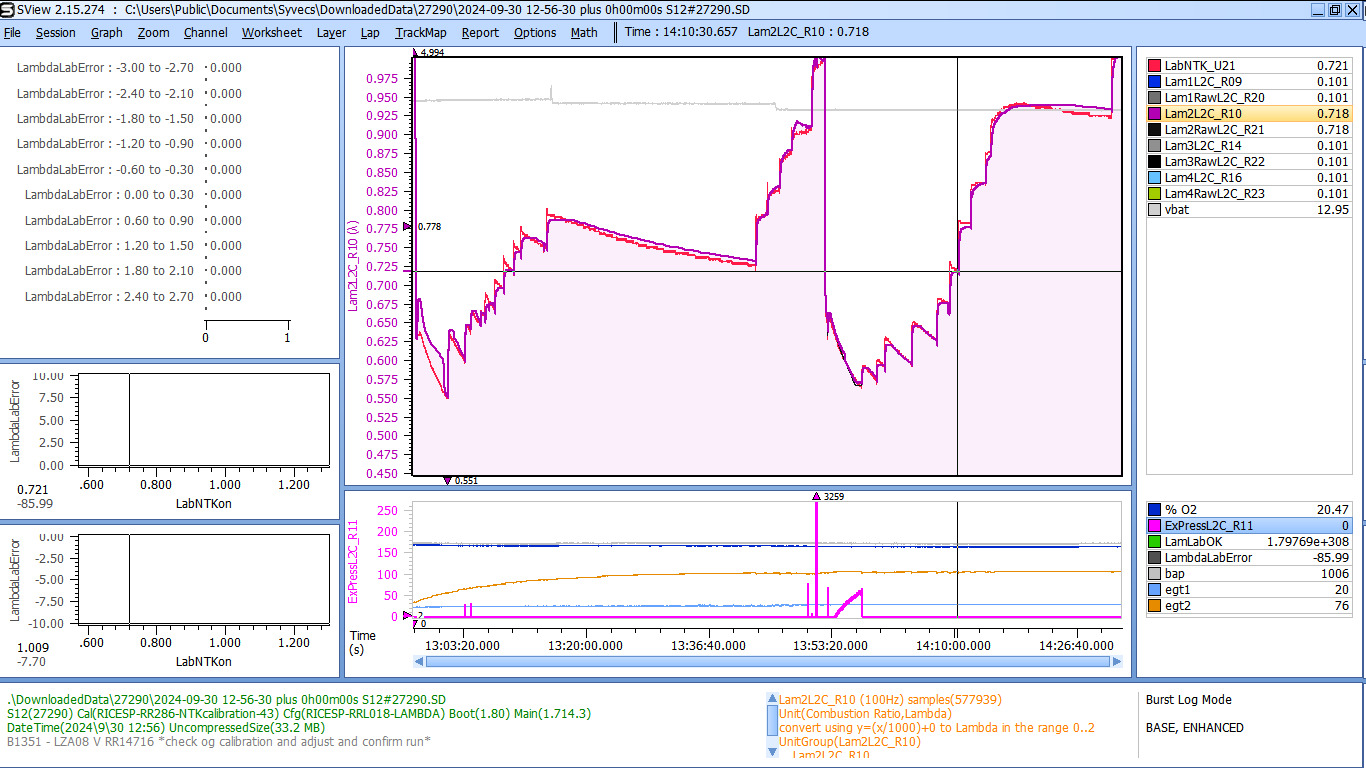Click the right arrow of the time scrollbar
Image resolution: width=1366 pixels, height=768 pixels.
click(x=1116, y=662)
